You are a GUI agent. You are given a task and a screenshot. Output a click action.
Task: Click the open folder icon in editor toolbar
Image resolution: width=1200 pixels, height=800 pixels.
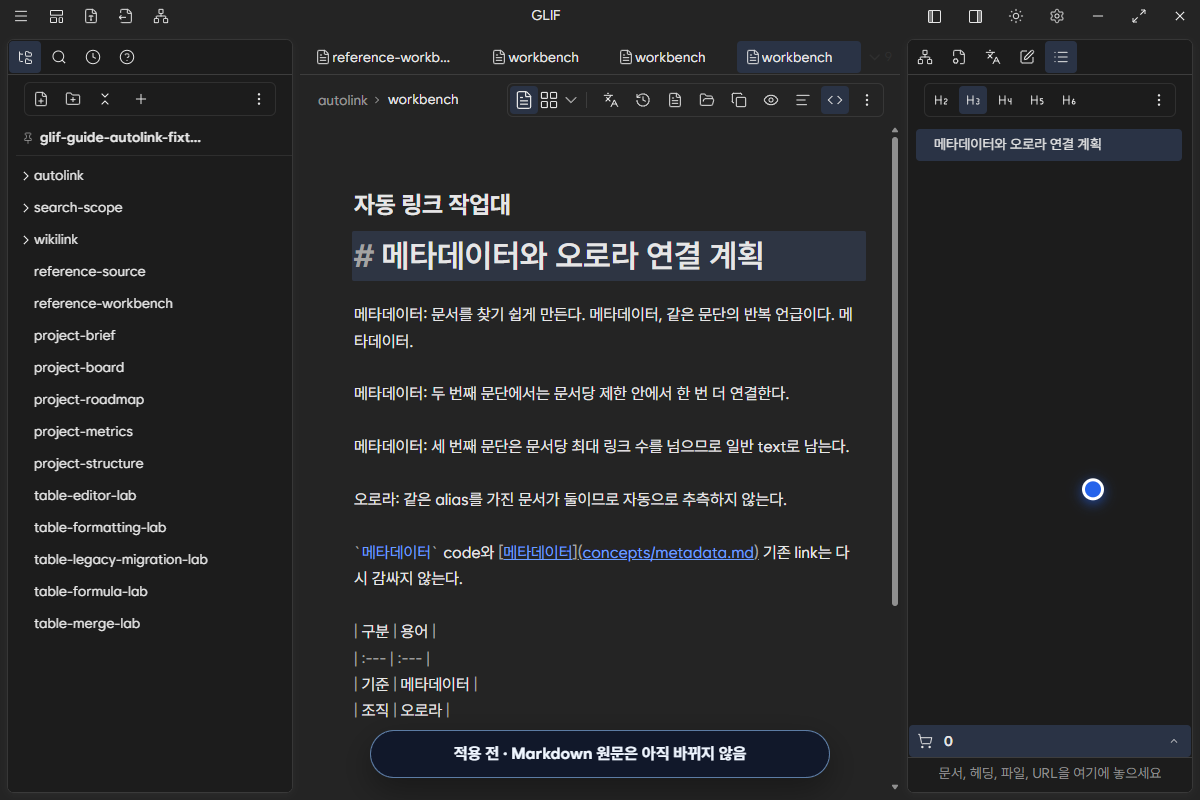[707, 100]
